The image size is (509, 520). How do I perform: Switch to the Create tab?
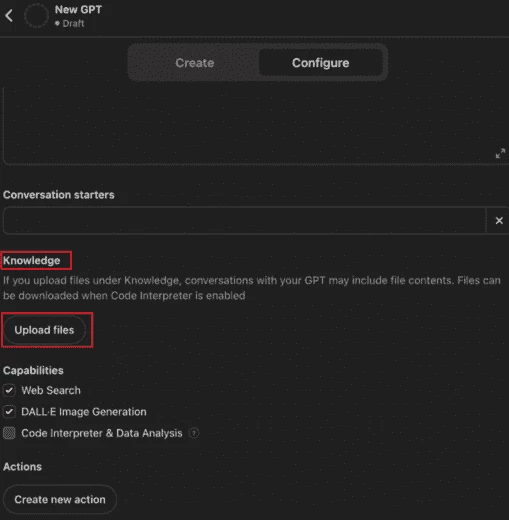195,63
